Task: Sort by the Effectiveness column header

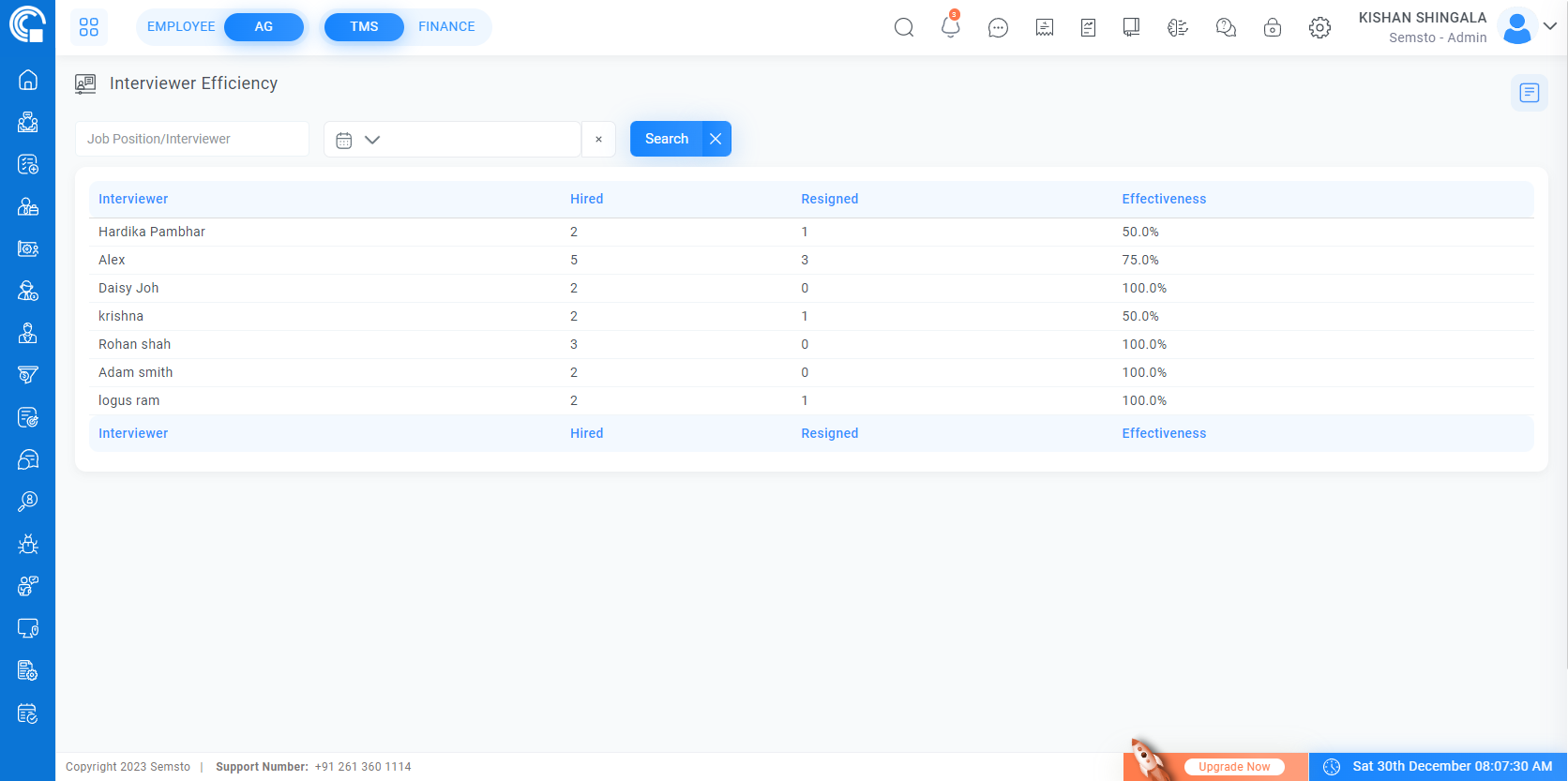Action: click(1164, 199)
